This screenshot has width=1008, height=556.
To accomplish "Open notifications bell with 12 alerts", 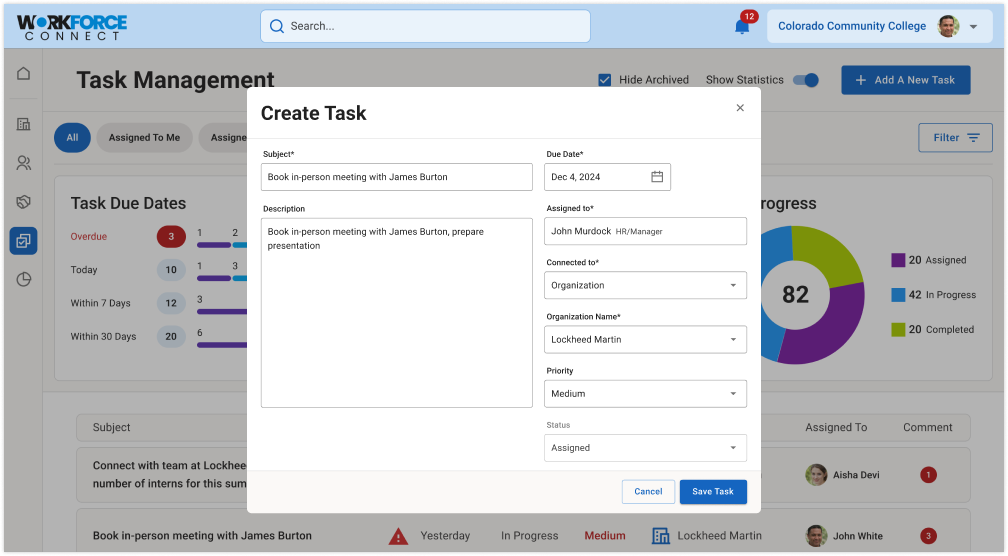I will coord(742,27).
